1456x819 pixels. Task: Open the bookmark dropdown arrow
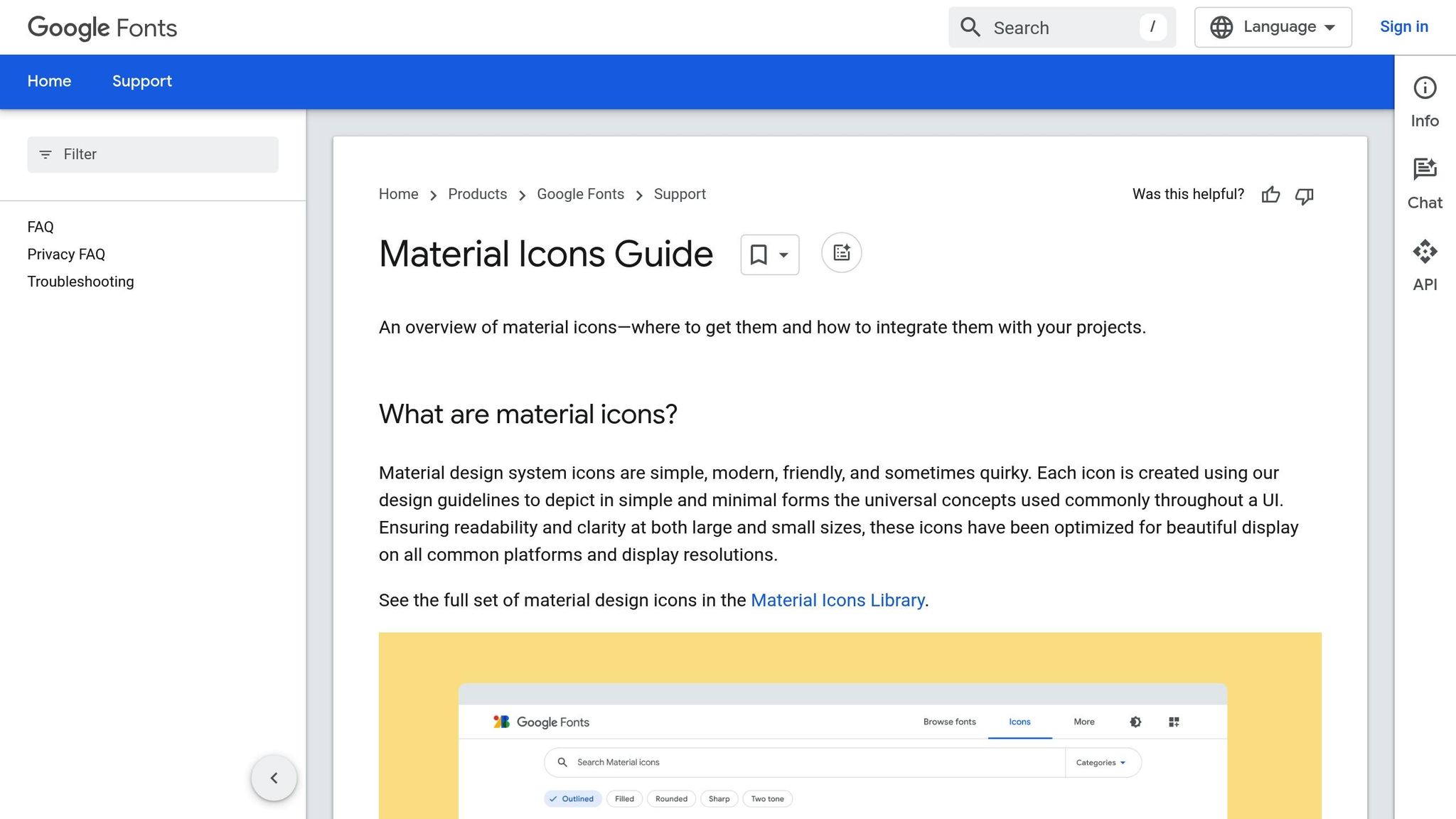pos(783,255)
